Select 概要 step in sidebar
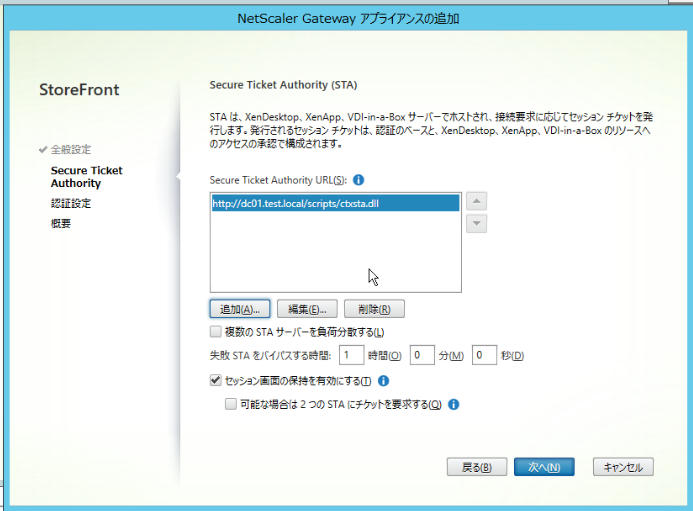 coord(61,223)
